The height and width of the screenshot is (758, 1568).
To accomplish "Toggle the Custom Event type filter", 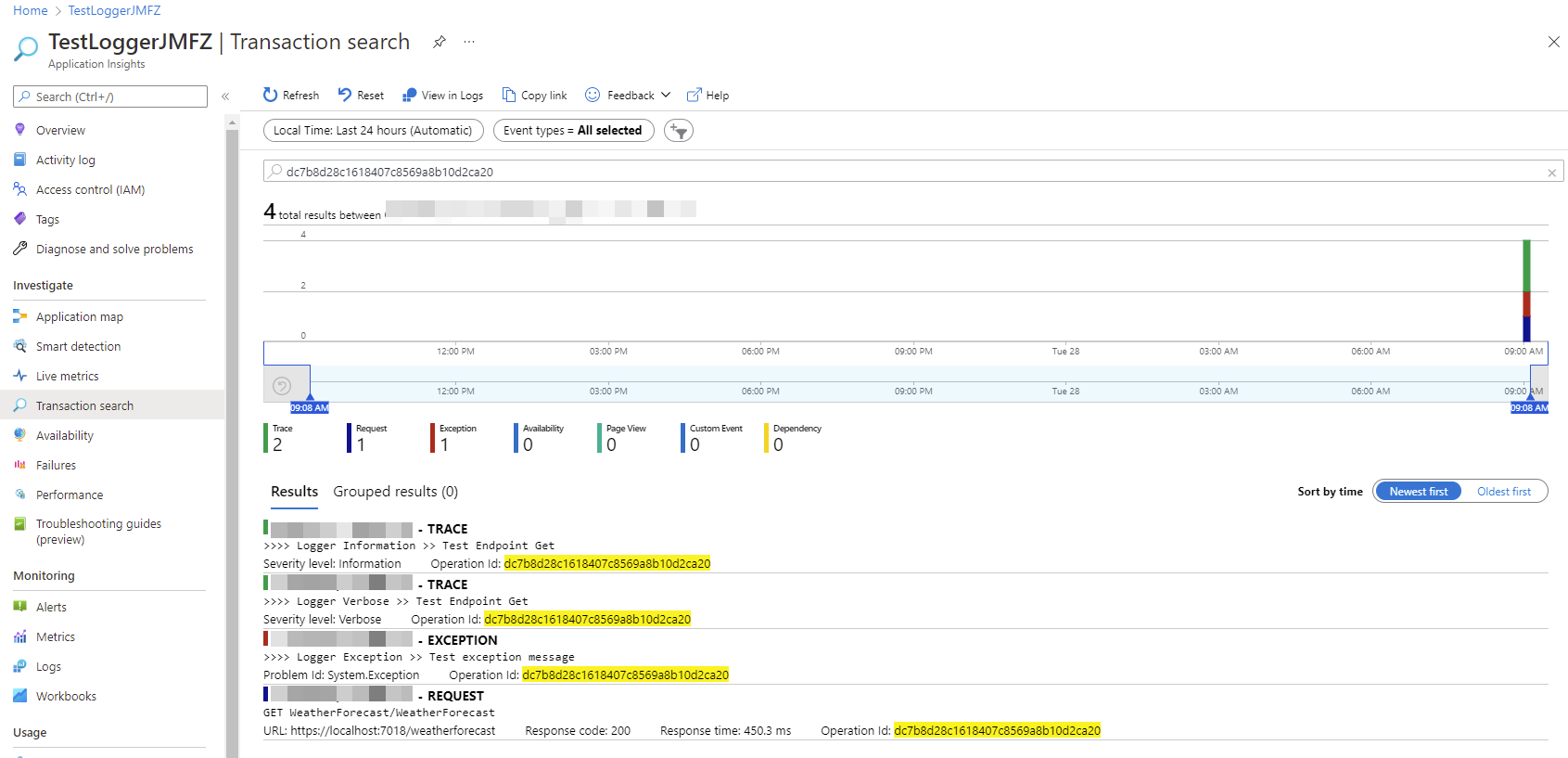I will (x=712, y=438).
